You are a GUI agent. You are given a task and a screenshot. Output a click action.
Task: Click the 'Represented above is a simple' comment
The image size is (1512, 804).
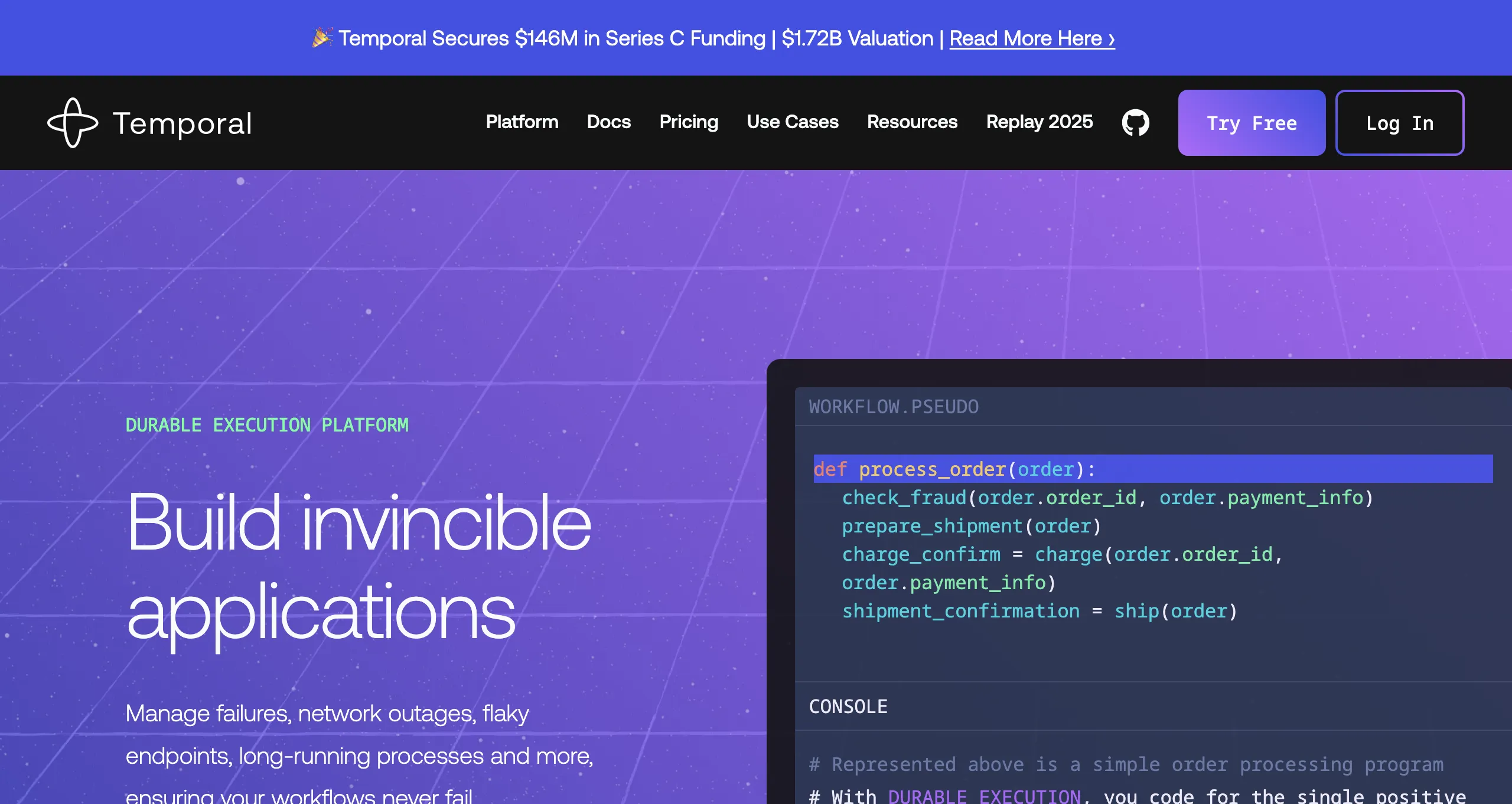(1126, 764)
